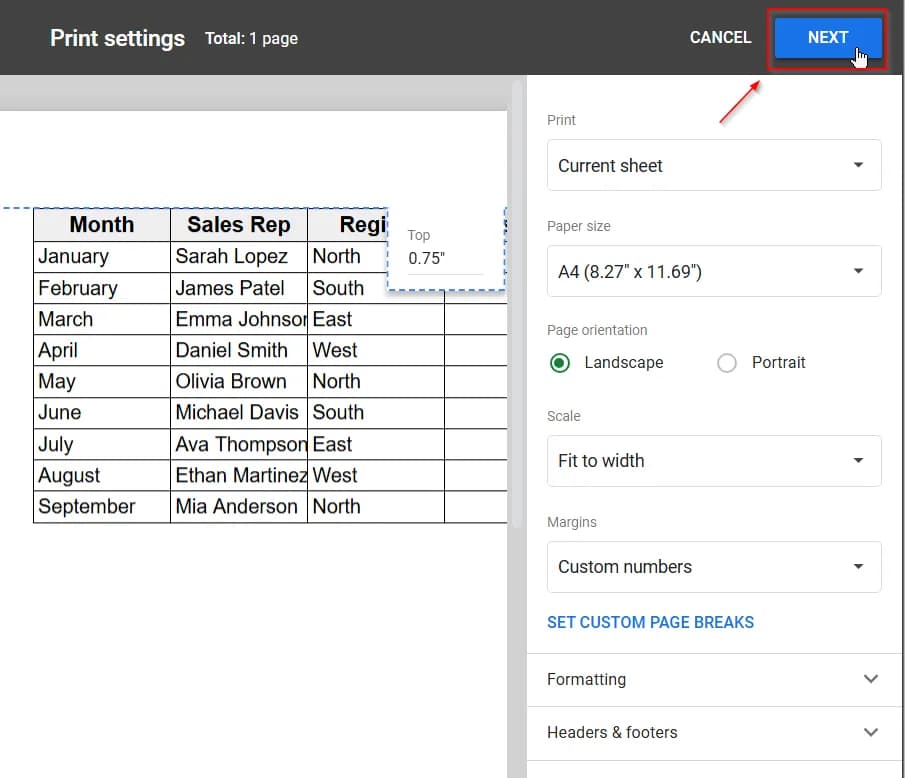Click the April month cell

tap(102, 350)
